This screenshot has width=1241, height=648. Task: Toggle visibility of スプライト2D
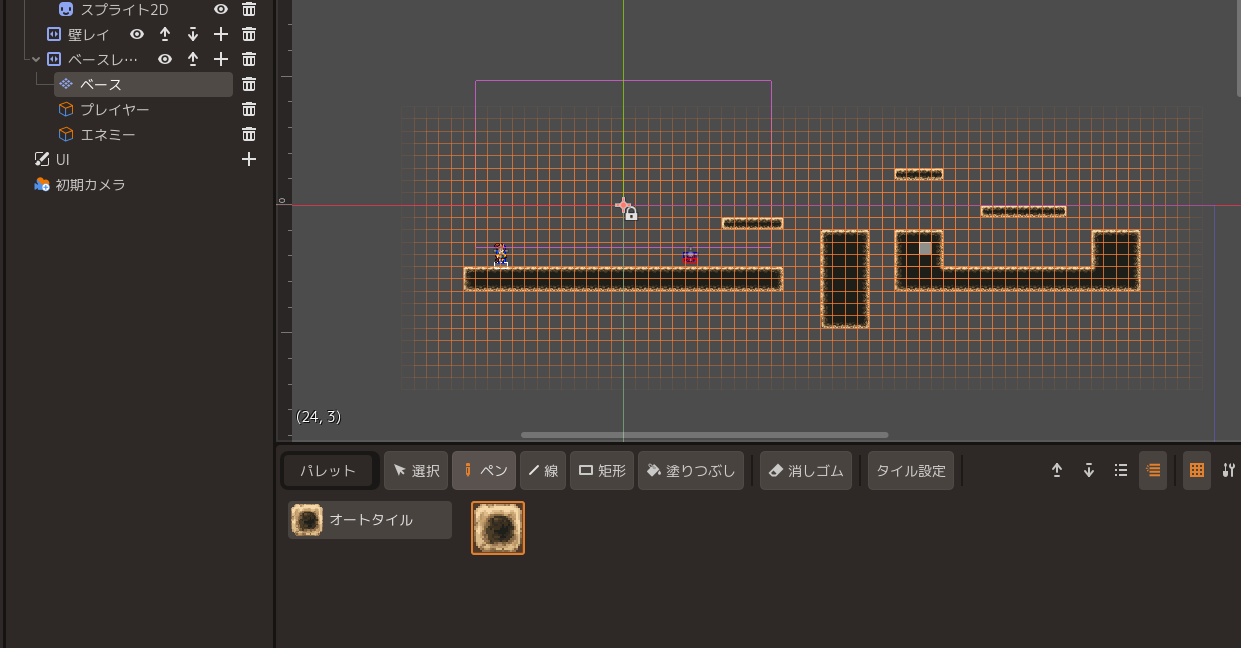coord(221,9)
